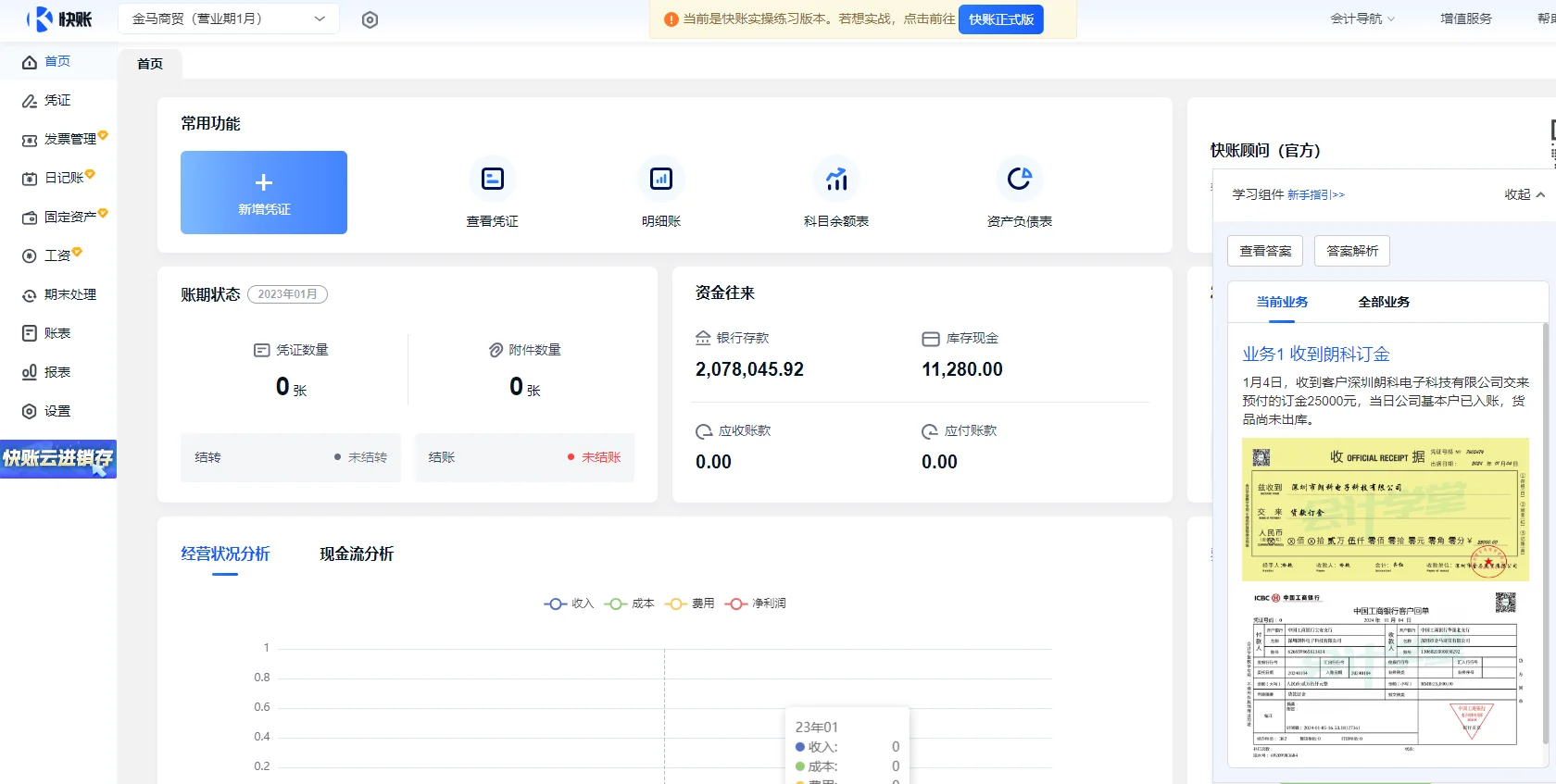The height and width of the screenshot is (784, 1556).
Task: Click the 凭证数量 voucher count icon
Action: (x=261, y=350)
